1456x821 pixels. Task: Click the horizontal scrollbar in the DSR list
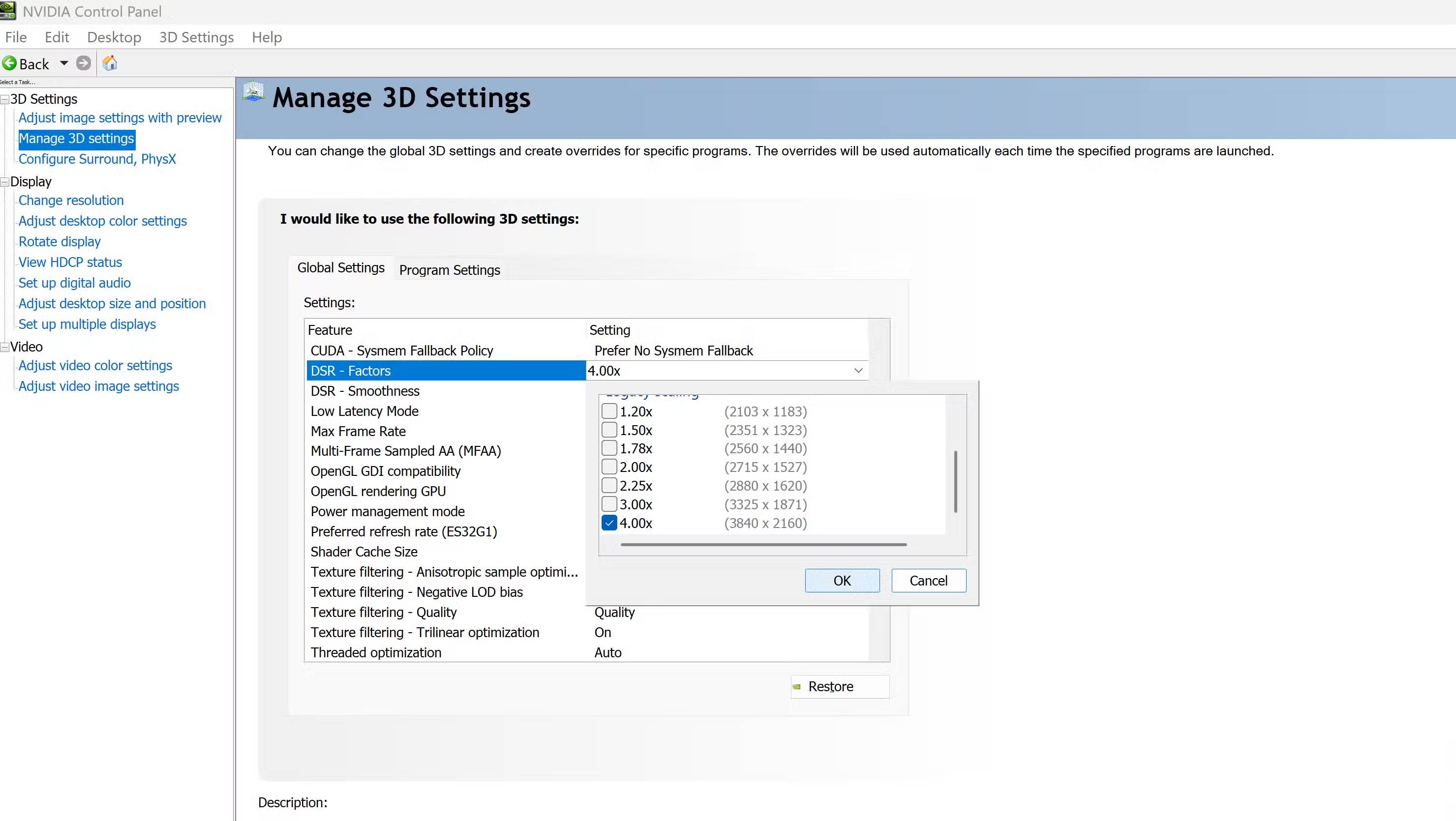click(763, 545)
